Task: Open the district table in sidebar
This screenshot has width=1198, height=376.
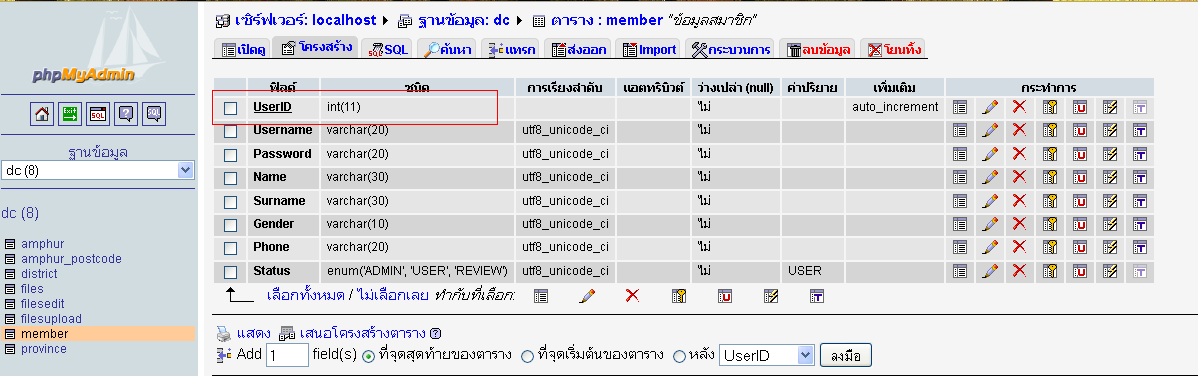Action: (x=39, y=274)
